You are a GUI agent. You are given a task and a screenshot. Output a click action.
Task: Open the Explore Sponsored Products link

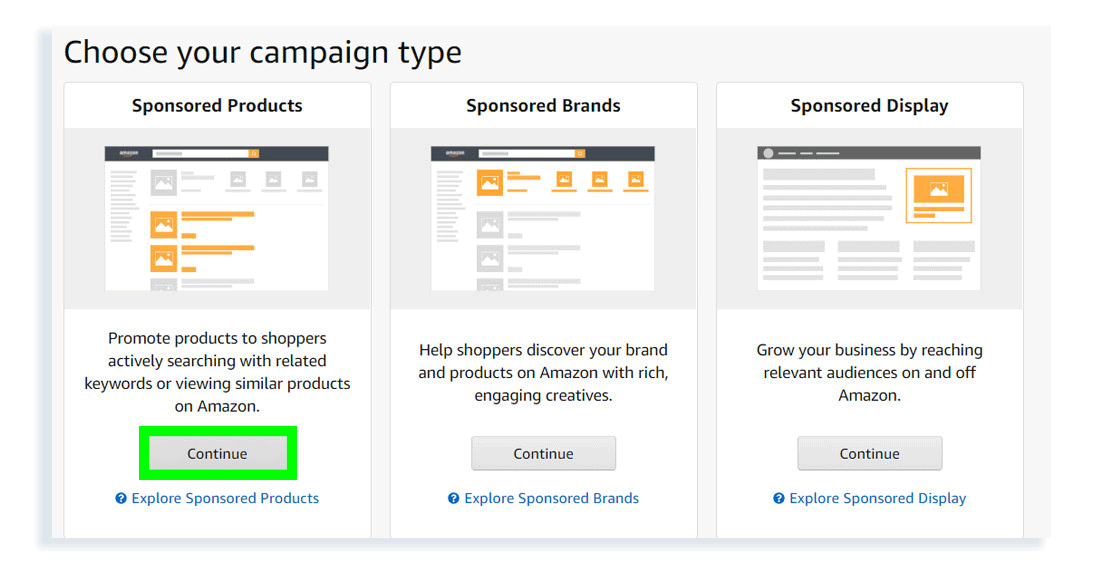(x=225, y=498)
